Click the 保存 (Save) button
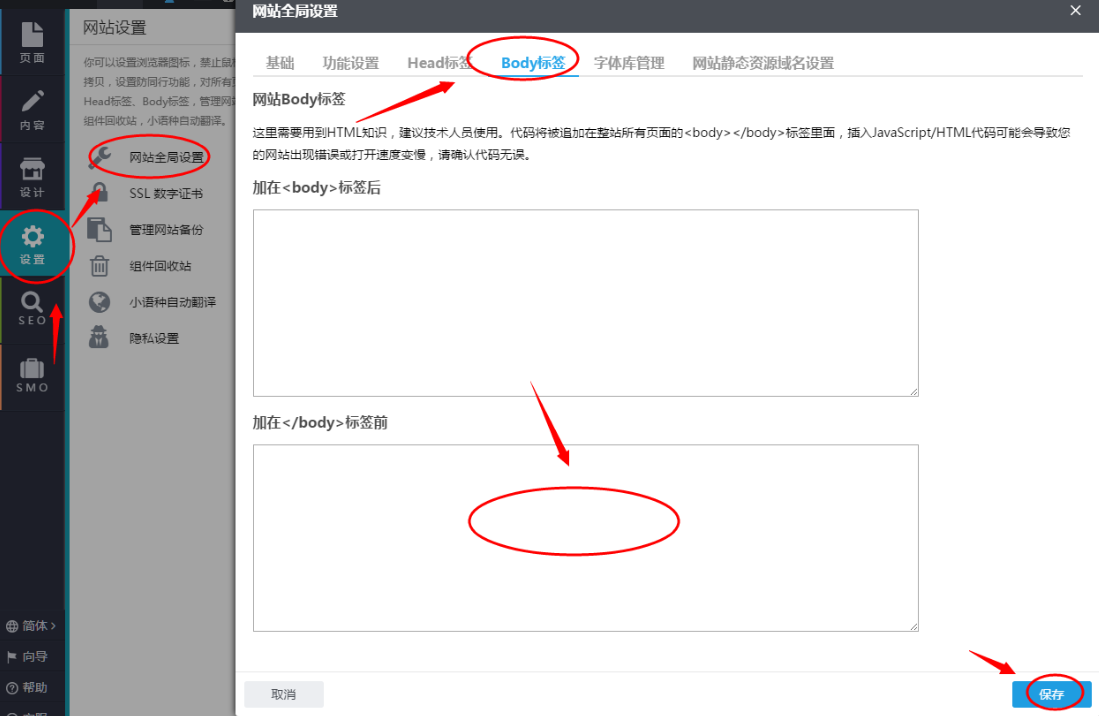1099x716 pixels. pos(1051,693)
